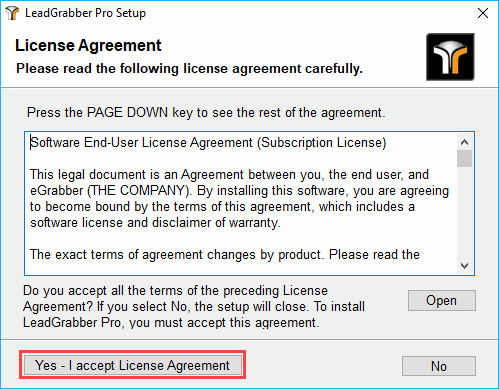Decline the agreement with the No button
Viewport: 499px width, 389px height.
tap(439, 366)
